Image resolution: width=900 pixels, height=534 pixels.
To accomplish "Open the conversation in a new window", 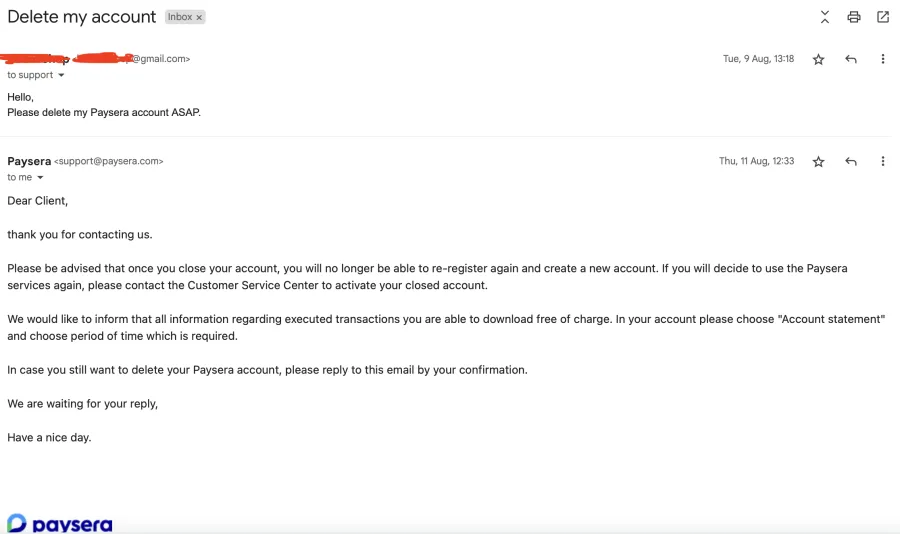I will [x=883, y=17].
